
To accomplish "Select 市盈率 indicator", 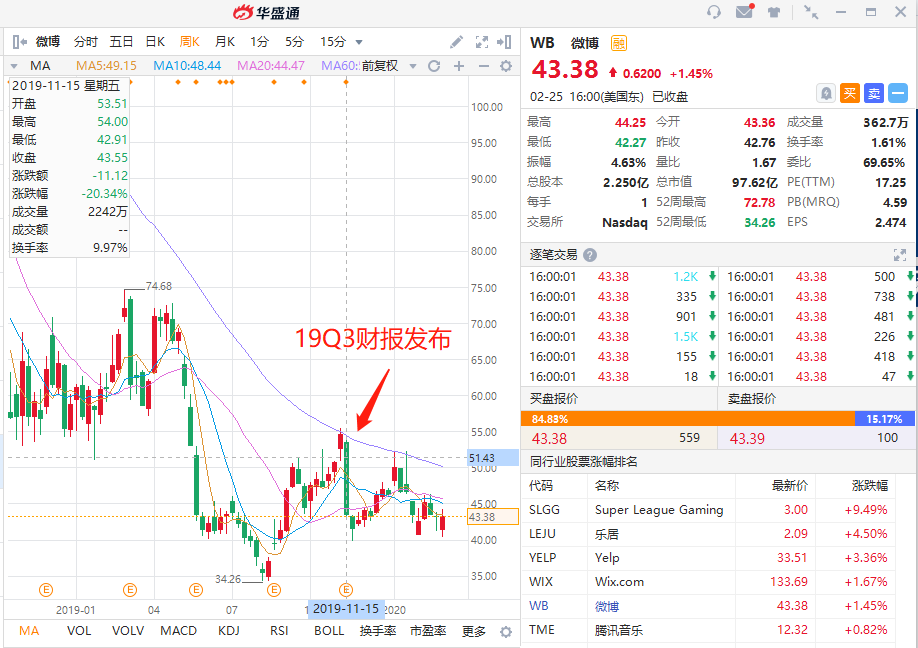I will pyautogui.click(x=428, y=630).
